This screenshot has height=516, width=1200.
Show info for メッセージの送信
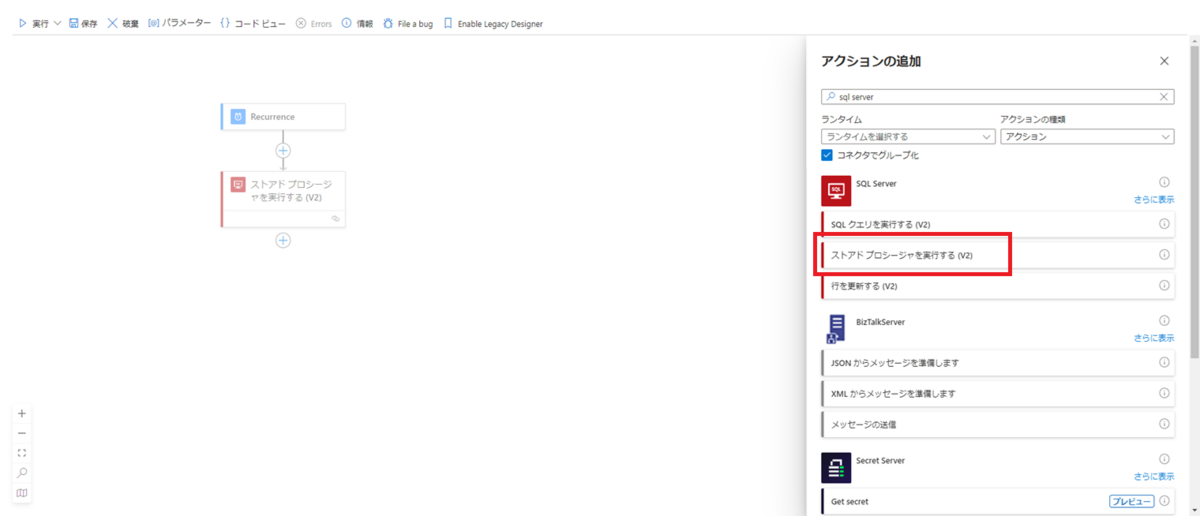[1164, 424]
